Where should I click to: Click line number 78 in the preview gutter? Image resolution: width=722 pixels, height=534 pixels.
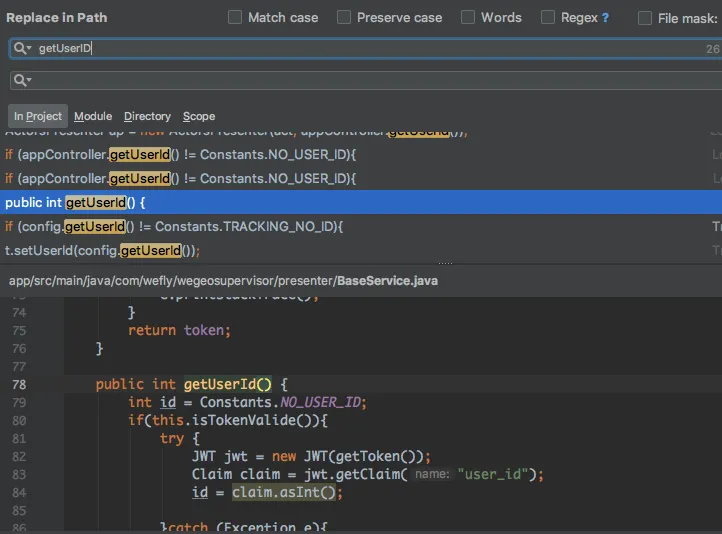pos(20,384)
